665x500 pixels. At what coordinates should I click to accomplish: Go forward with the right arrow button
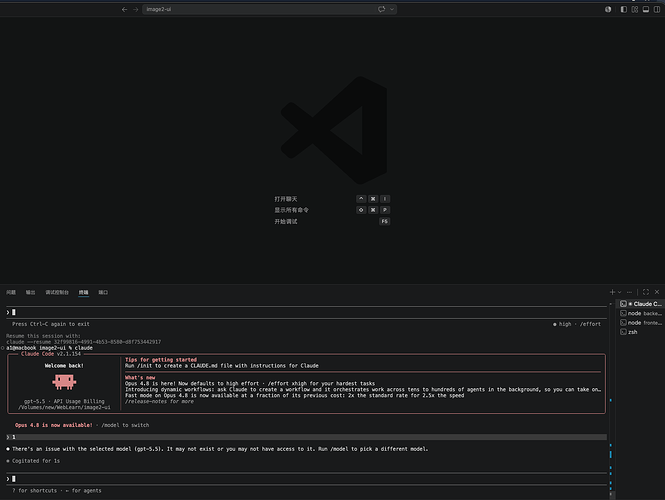(x=136, y=9)
